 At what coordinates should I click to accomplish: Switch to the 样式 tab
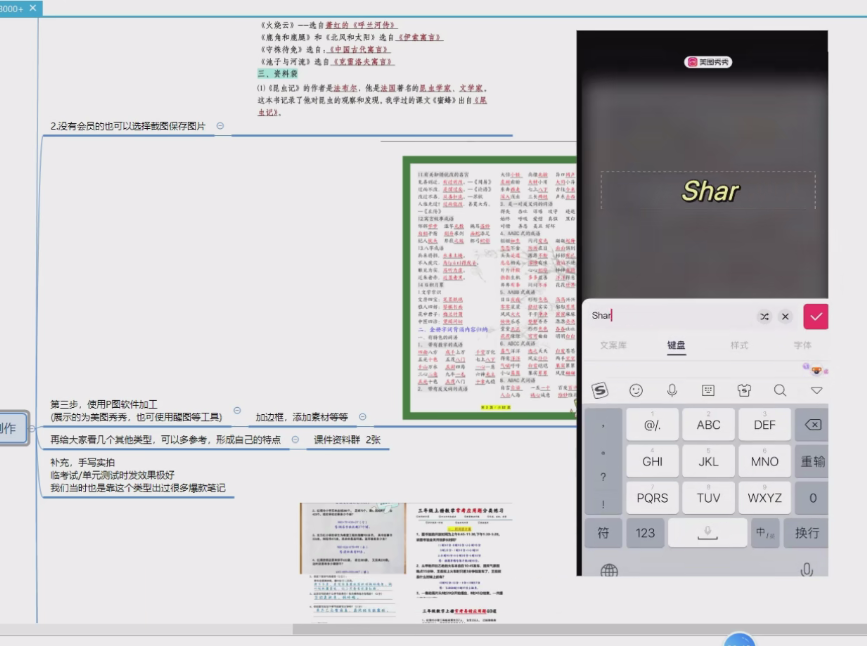coord(739,345)
